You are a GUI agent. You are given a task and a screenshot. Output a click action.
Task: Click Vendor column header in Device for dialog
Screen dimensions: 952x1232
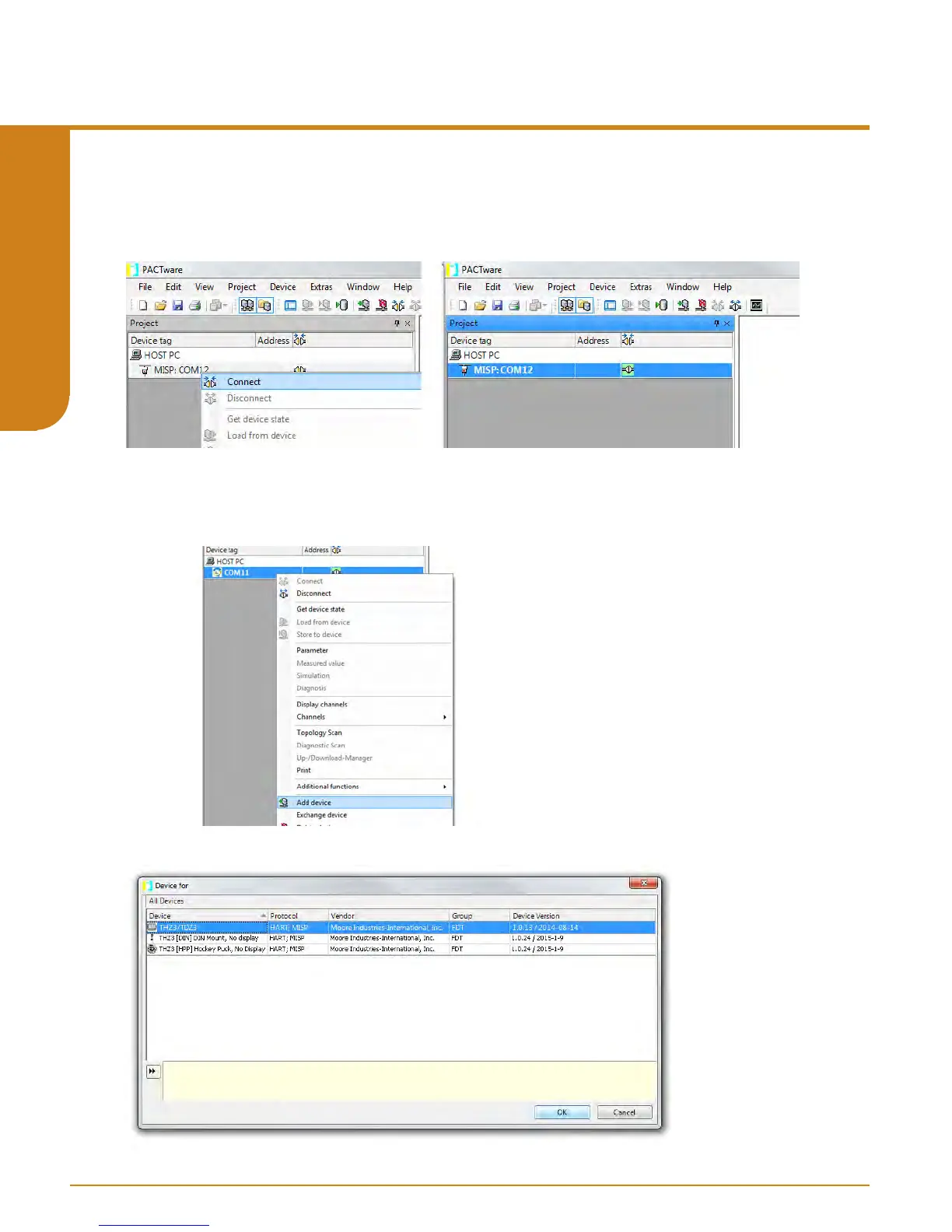(388, 915)
